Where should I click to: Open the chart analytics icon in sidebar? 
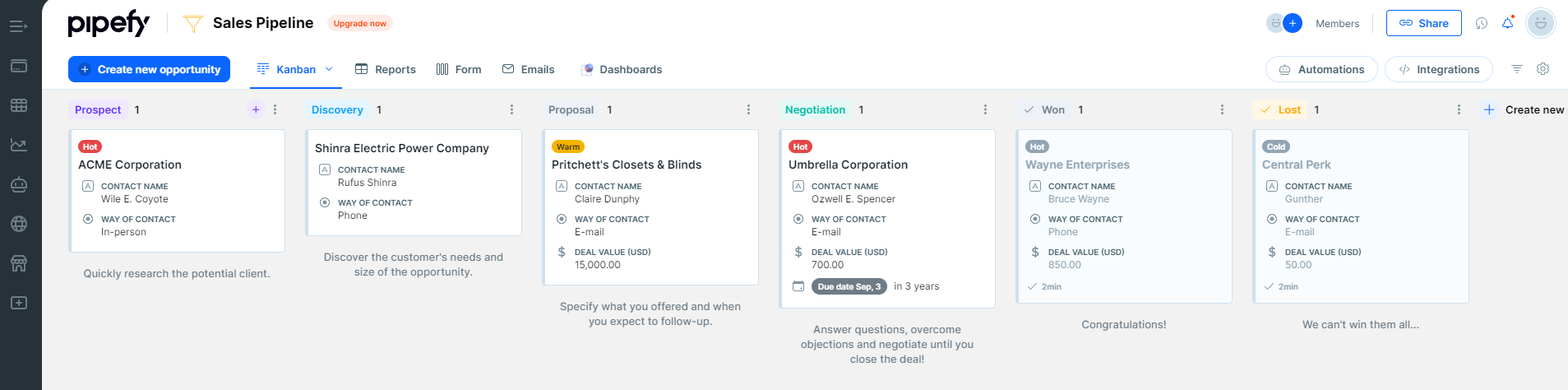[19, 145]
